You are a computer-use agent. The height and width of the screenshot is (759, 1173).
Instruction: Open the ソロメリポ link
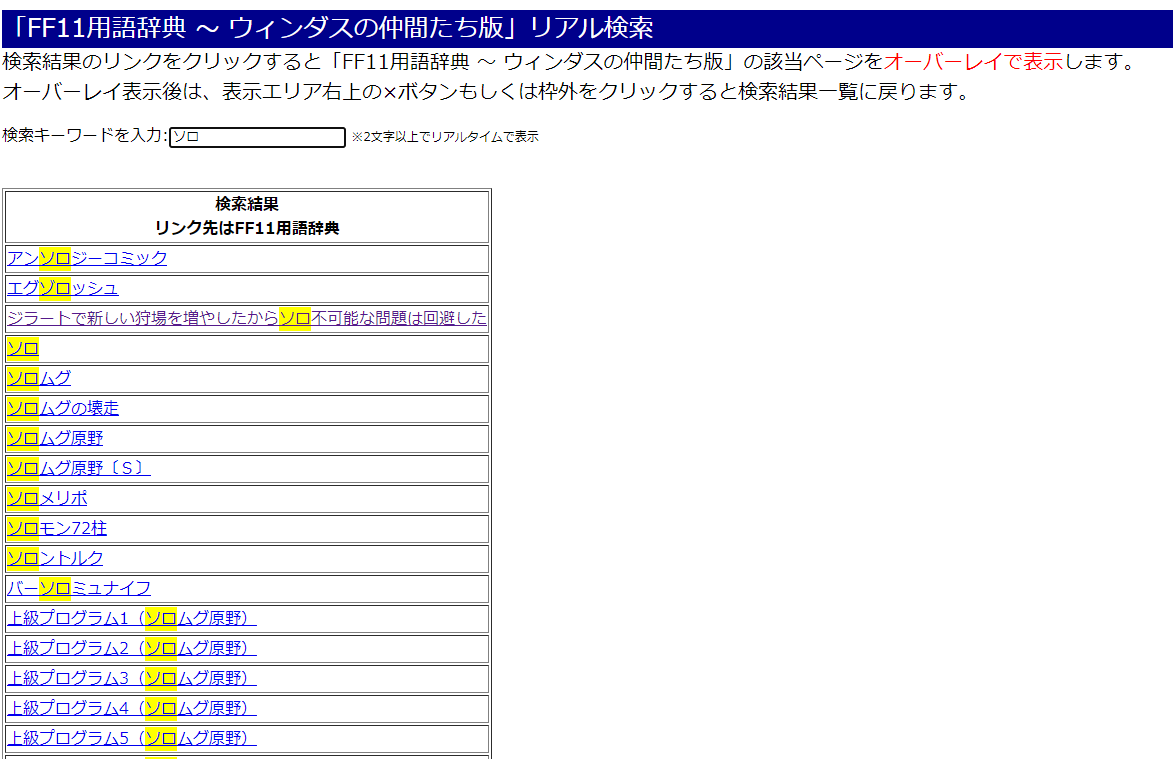coord(47,497)
